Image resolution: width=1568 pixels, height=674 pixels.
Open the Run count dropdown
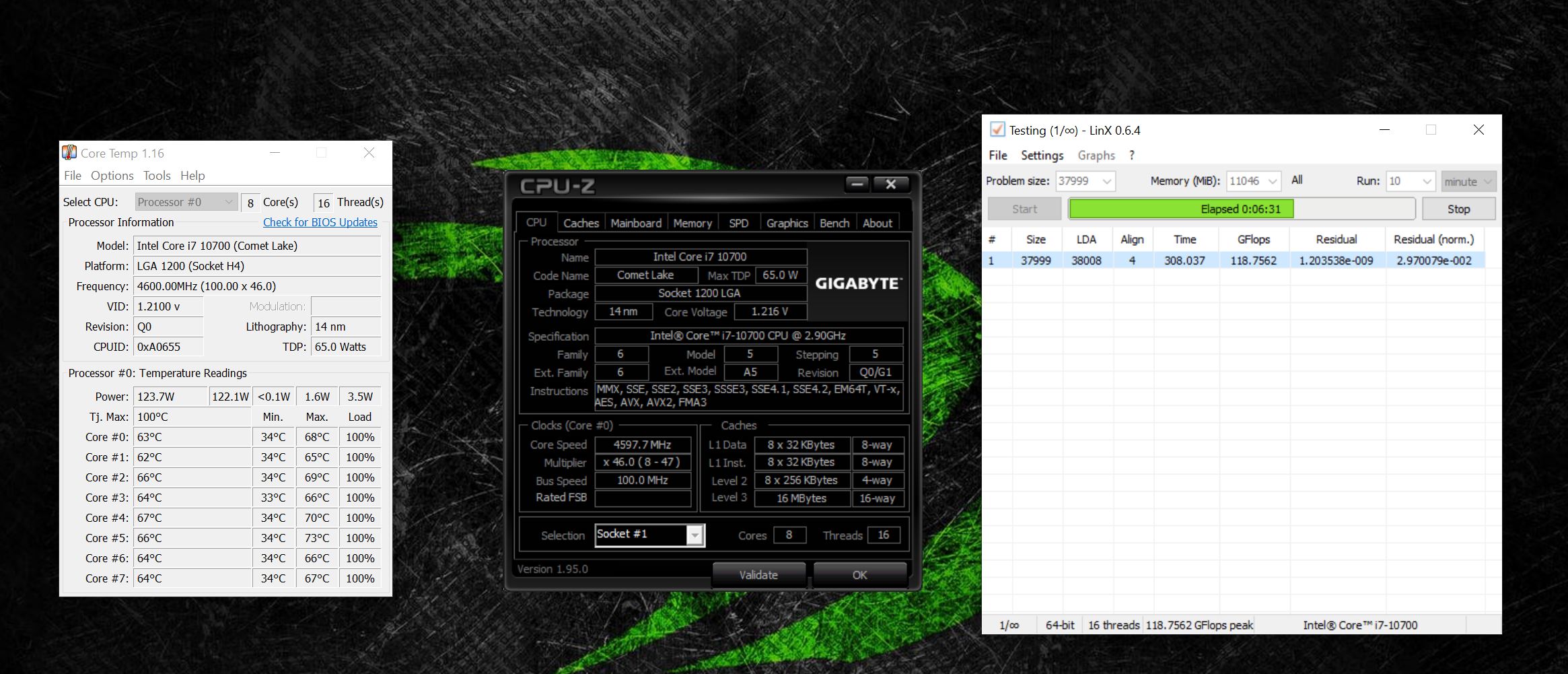[1427, 181]
